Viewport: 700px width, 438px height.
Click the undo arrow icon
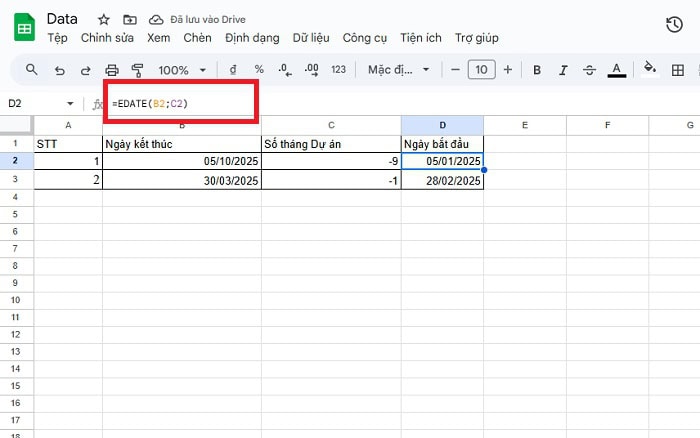click(x=60, y=70)
